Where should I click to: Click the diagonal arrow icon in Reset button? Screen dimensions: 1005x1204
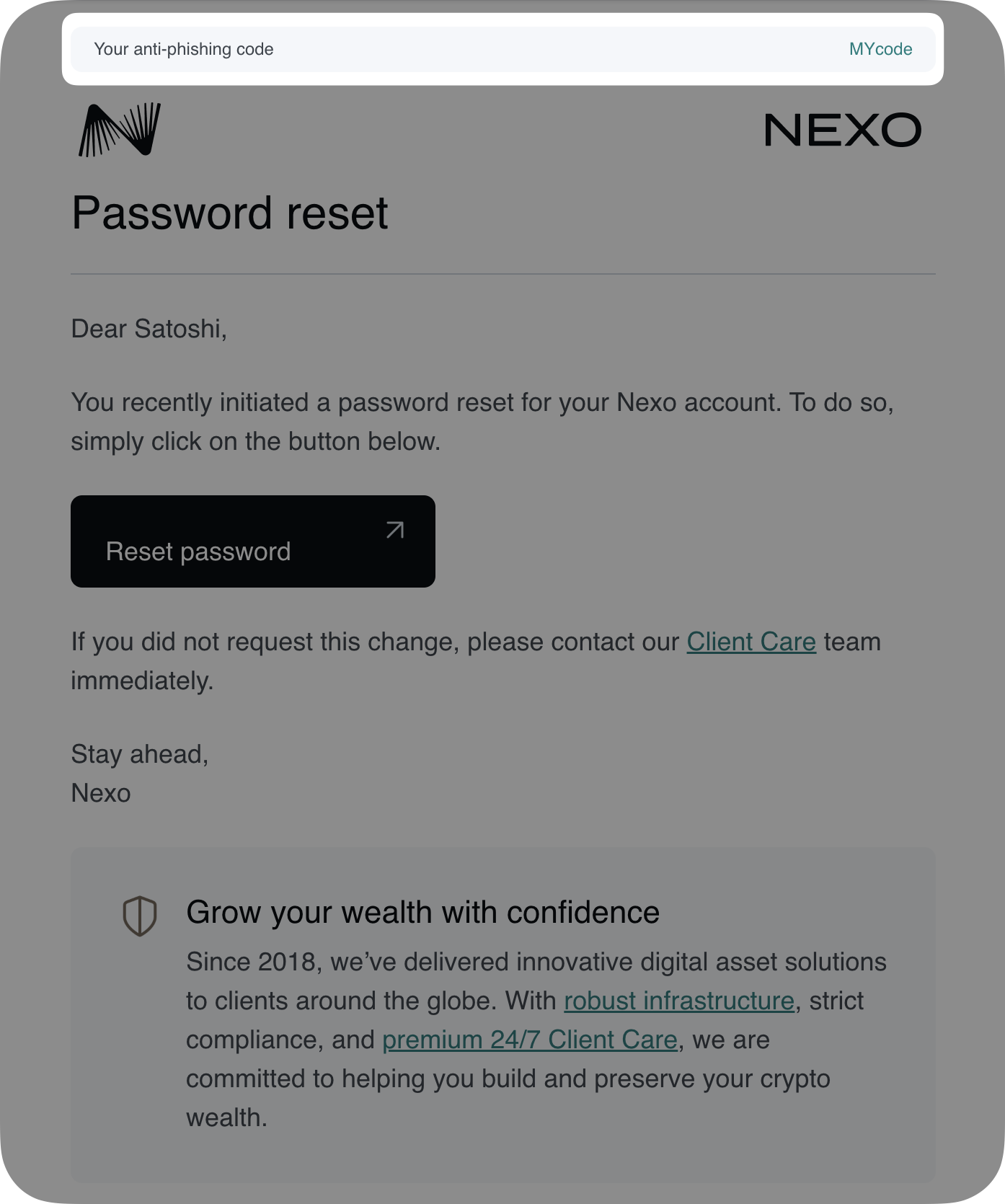pyautogui.click(x=394, y=530)
